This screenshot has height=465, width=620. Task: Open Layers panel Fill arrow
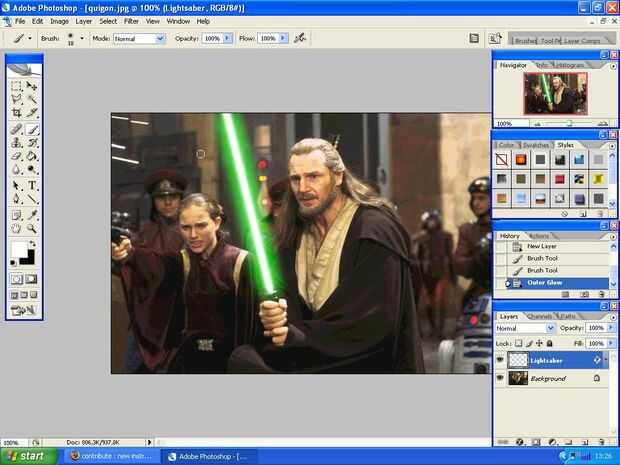click(611, 343)
